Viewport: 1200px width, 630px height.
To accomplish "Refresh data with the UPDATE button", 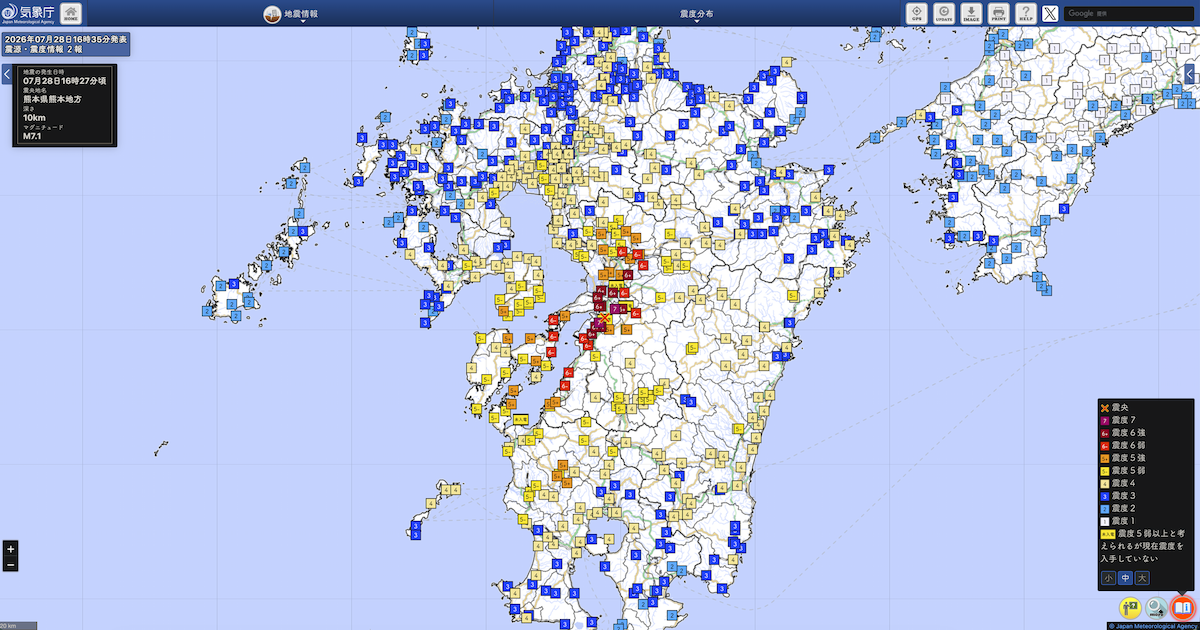I will coord(943,14).
